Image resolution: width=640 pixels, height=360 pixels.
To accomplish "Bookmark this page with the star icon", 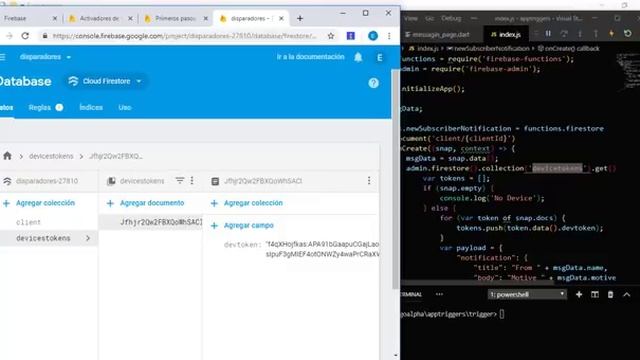I will [x=331, y=36].
